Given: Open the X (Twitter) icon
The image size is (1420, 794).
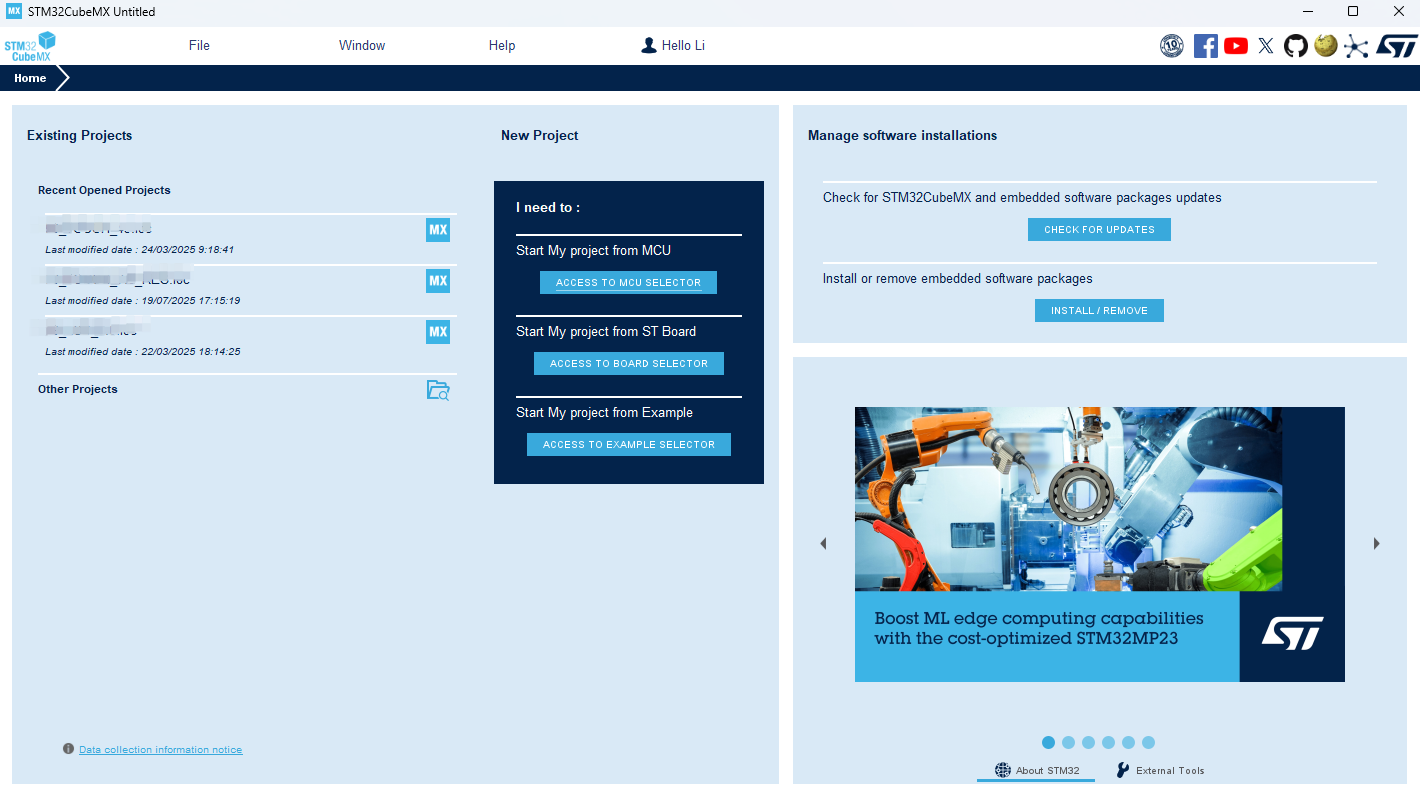Looking at the screenshot, I should tap(1266, 45).
